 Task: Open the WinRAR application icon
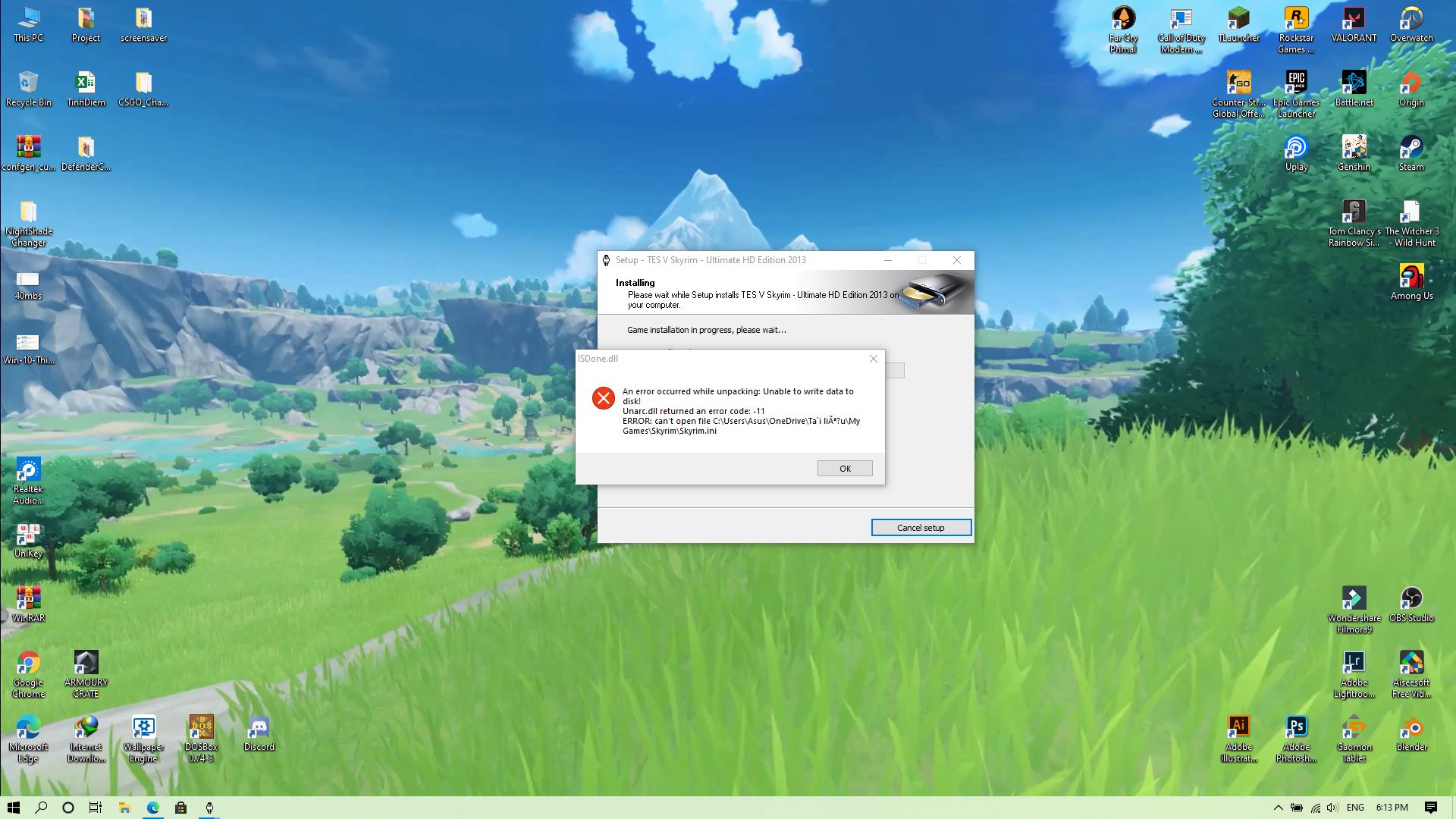pyautogui.click(x=27, y=598)
